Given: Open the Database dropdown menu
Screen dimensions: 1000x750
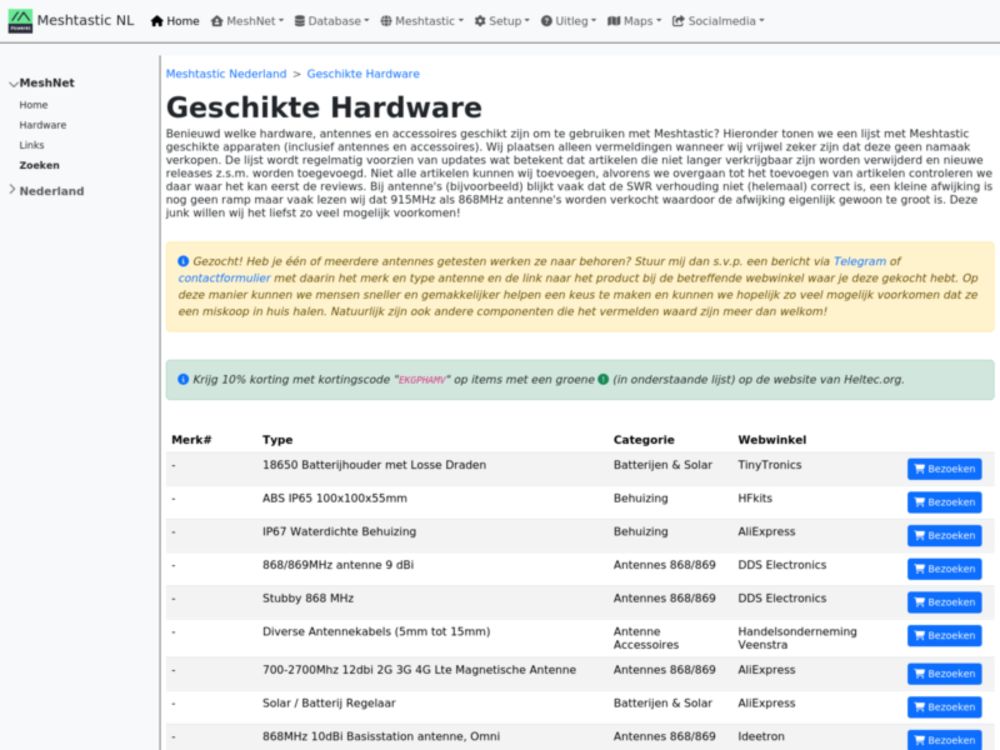Looking at the screenshot, I should [x=332, y=21].
